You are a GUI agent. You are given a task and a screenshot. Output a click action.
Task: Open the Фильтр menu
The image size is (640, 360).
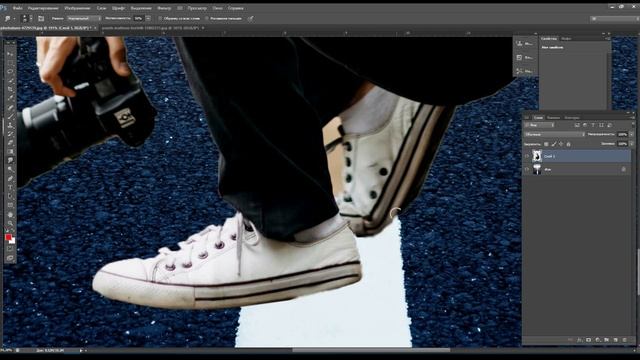click(x=164, y=8)
